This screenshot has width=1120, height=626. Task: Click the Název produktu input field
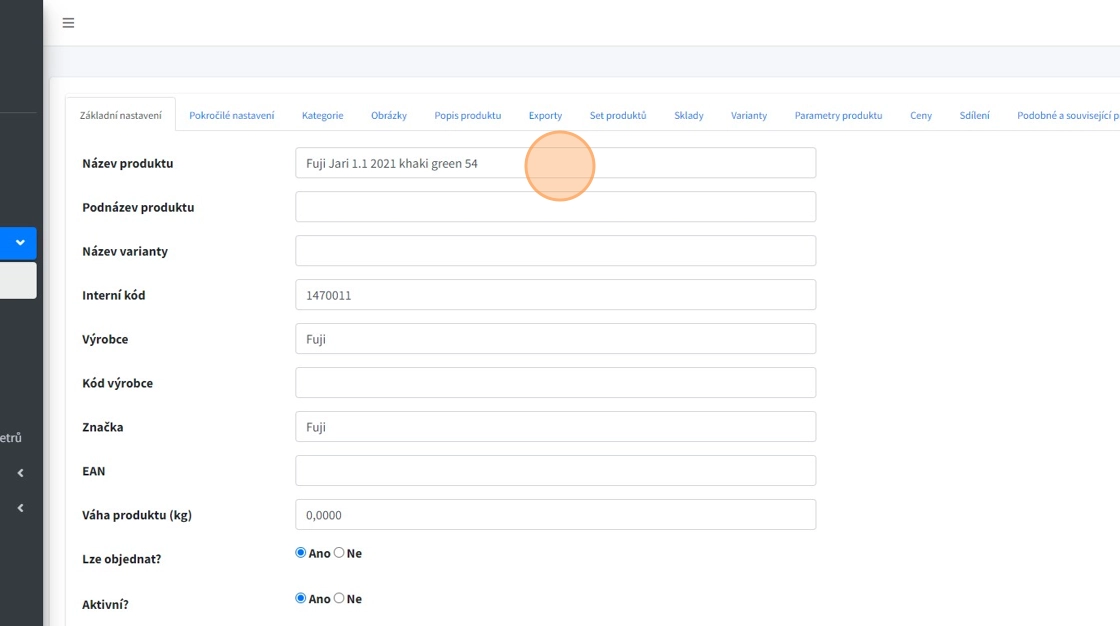pos(555,163)
